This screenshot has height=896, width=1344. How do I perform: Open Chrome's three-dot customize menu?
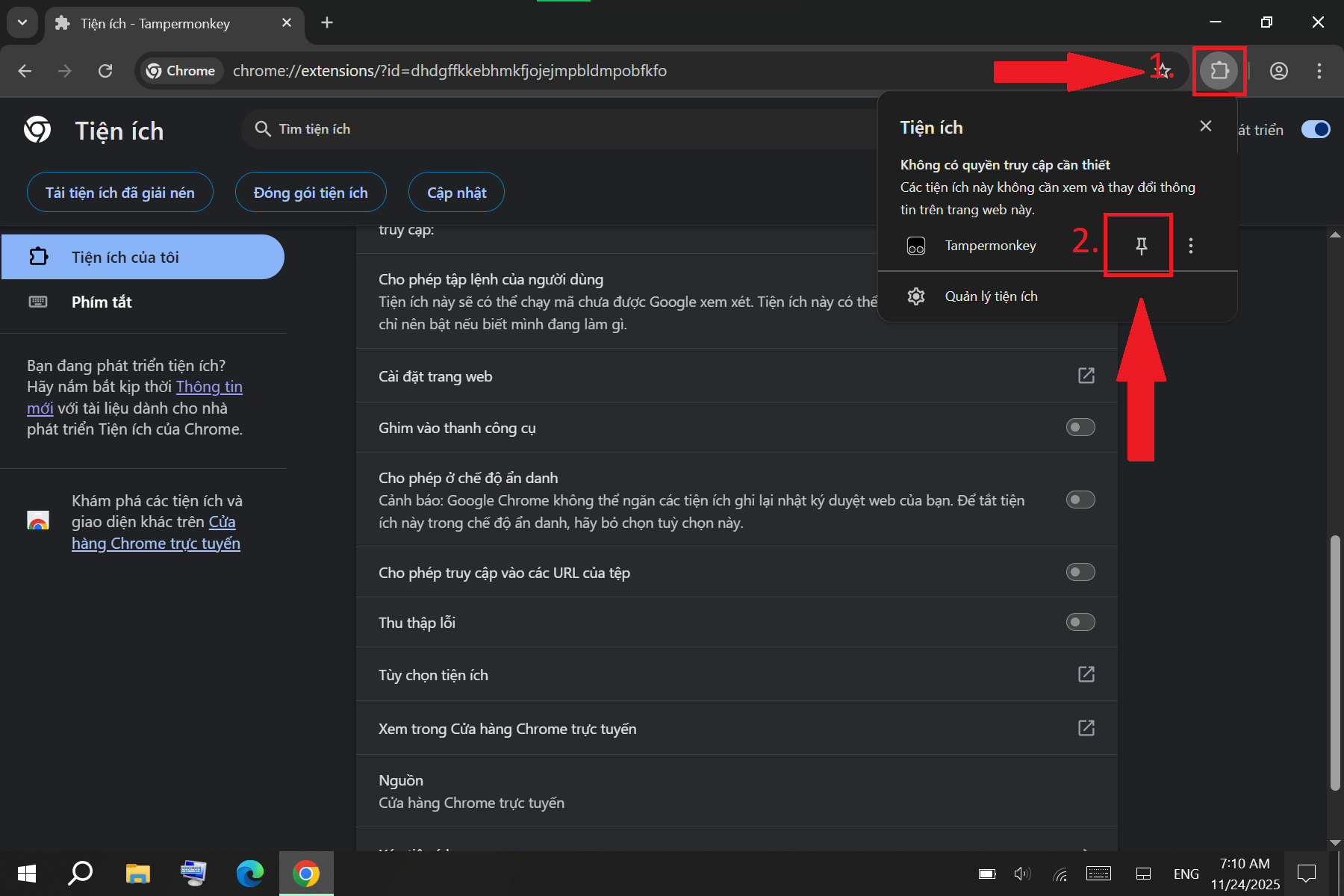pos(1319,71)
